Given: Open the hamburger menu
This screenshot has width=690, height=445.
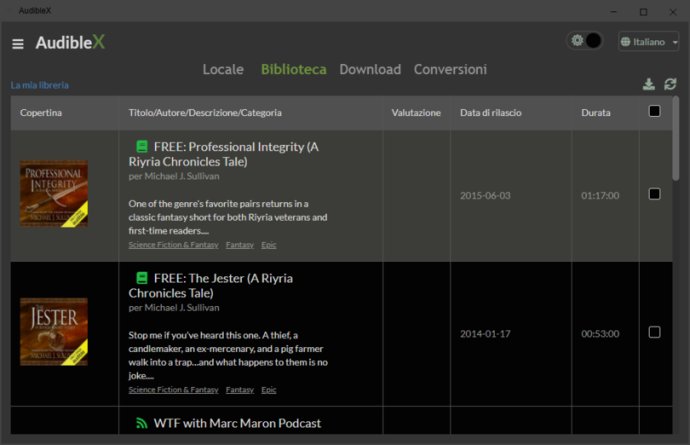Looking at the screenshot, I should 18,44.
